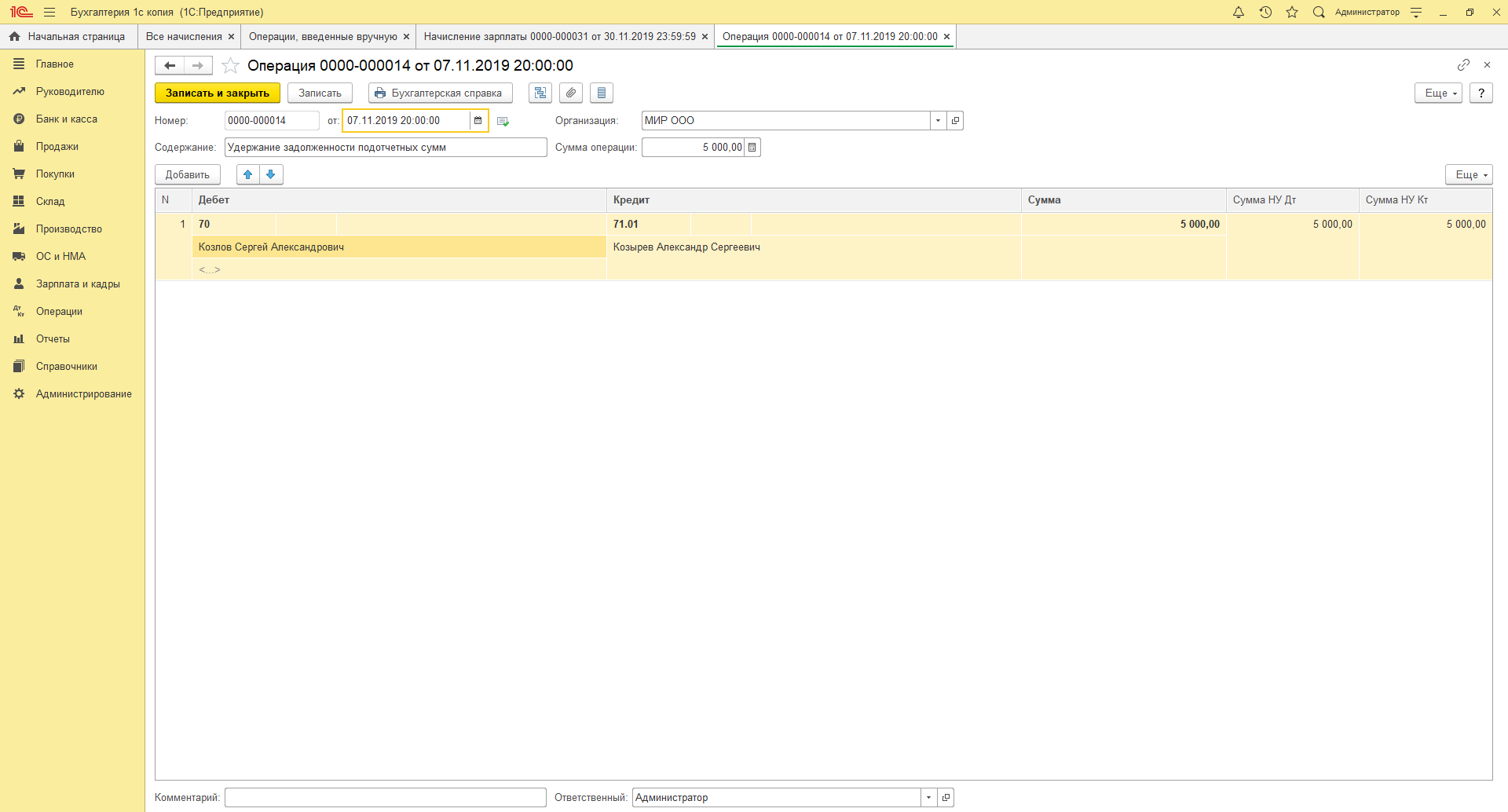Expand the Организация dropdown arrow

(938, 120)
